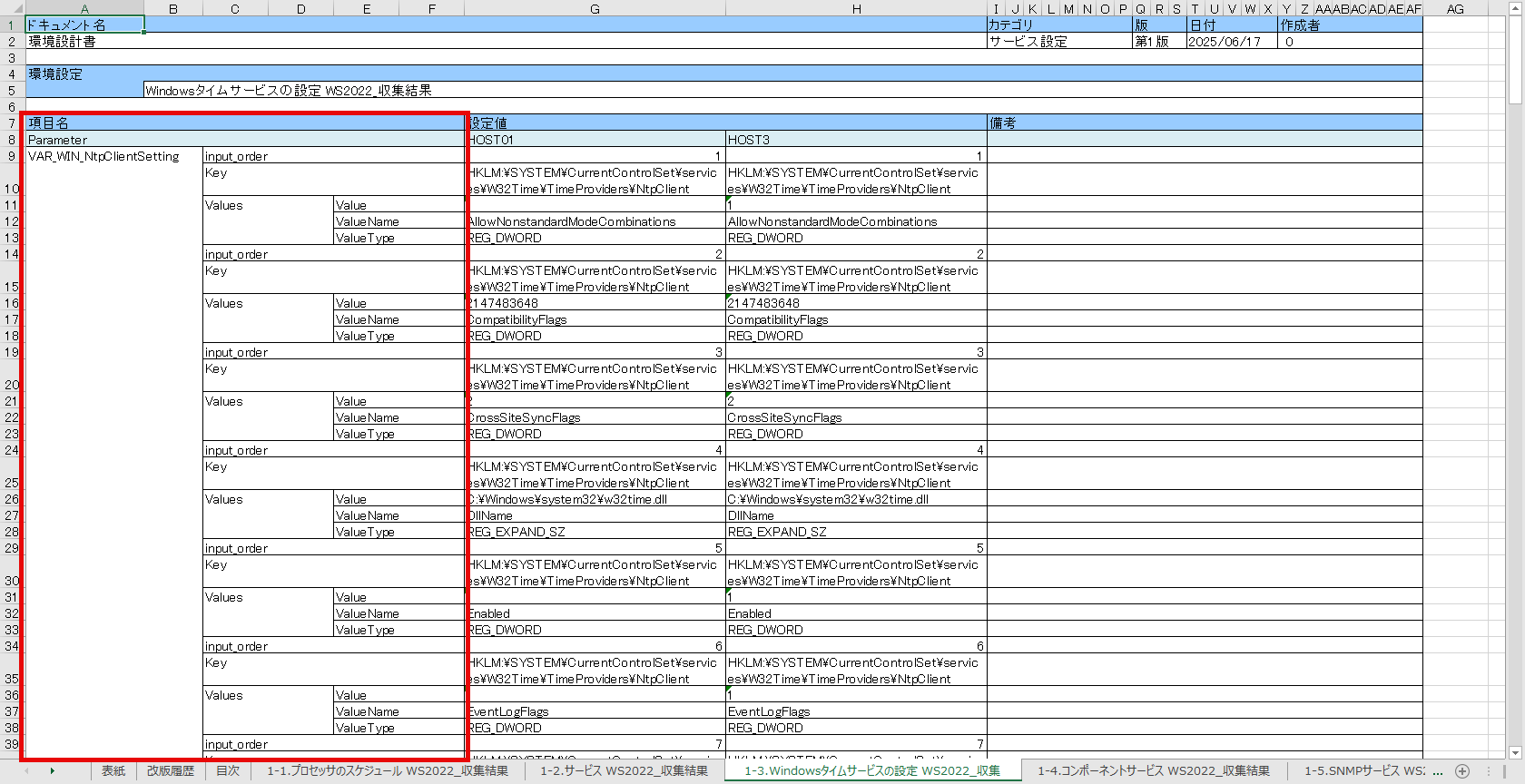Click the Select All corner triangle
The height and width of the screenshot is (784, 1525).
coord(13,9)
